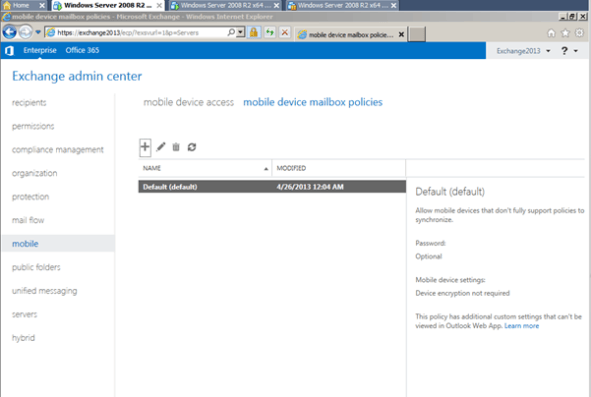The image size is (591, 397).
Task: Switch to the Home VM tab
Action: pyautogui.click(x=21, y=5)
